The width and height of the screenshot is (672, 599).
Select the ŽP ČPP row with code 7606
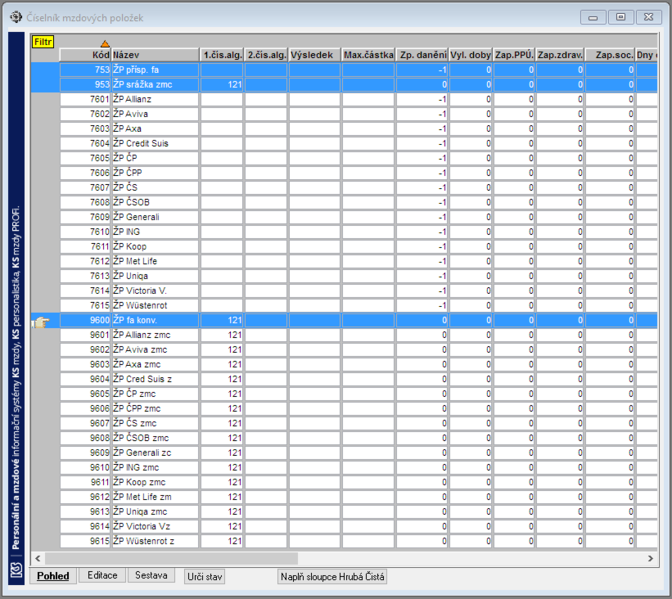coord(344,173)
